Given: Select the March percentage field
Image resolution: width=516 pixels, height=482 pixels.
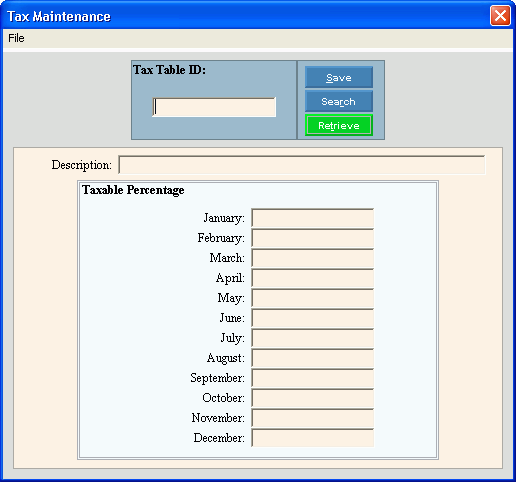Looking at the screenshot, I should [x=312, y=258].
